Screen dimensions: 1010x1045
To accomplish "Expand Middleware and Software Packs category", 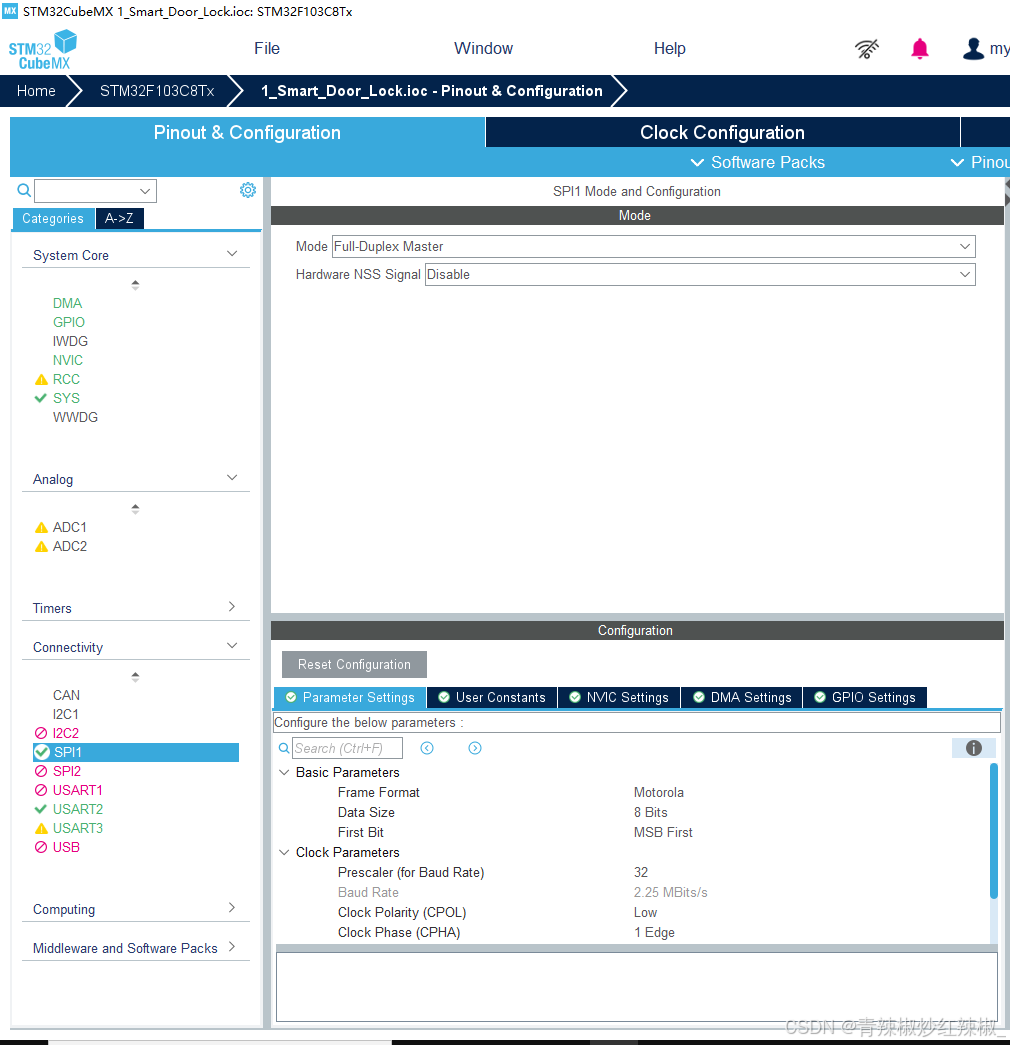I will (x=232, y=946).
